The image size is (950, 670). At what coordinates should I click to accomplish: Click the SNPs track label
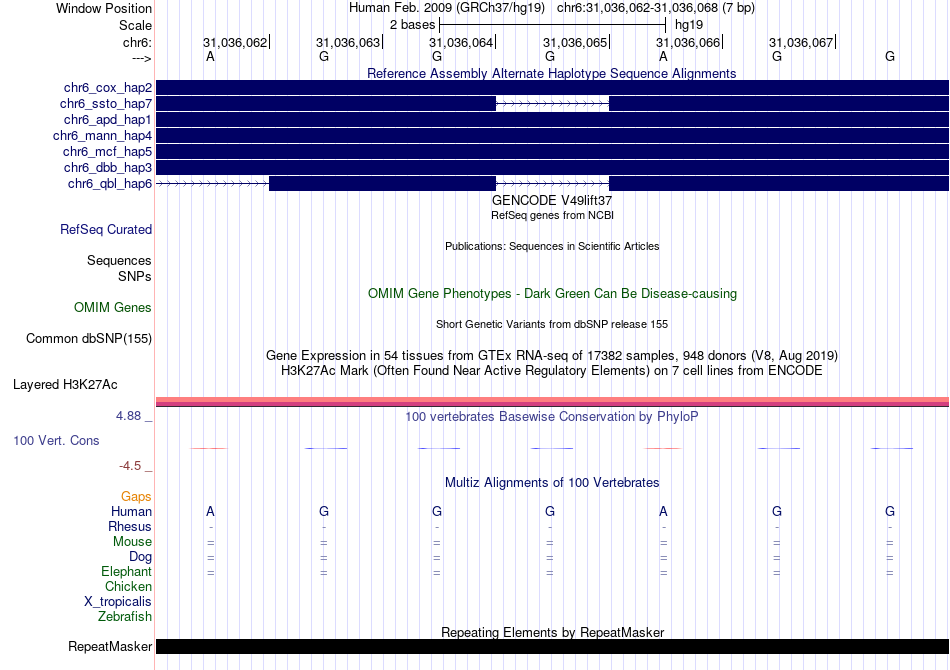[135, 276]
